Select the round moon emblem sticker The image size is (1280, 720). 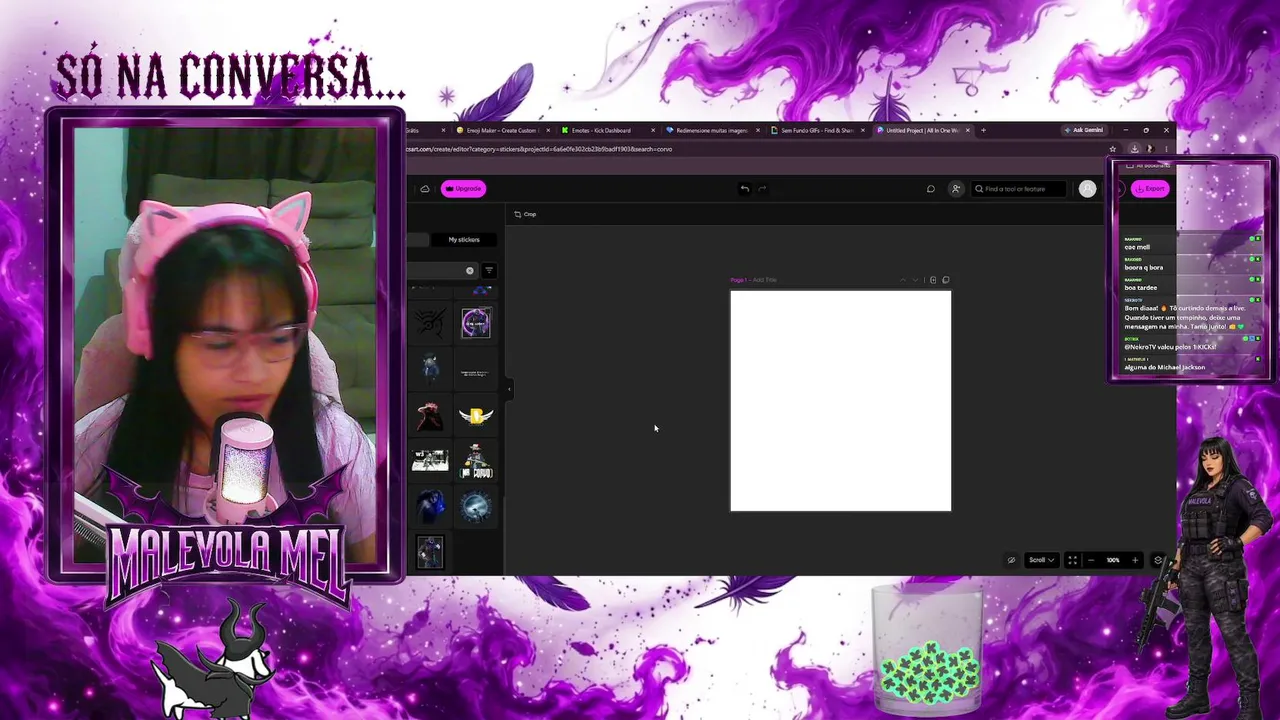point(476,506)
